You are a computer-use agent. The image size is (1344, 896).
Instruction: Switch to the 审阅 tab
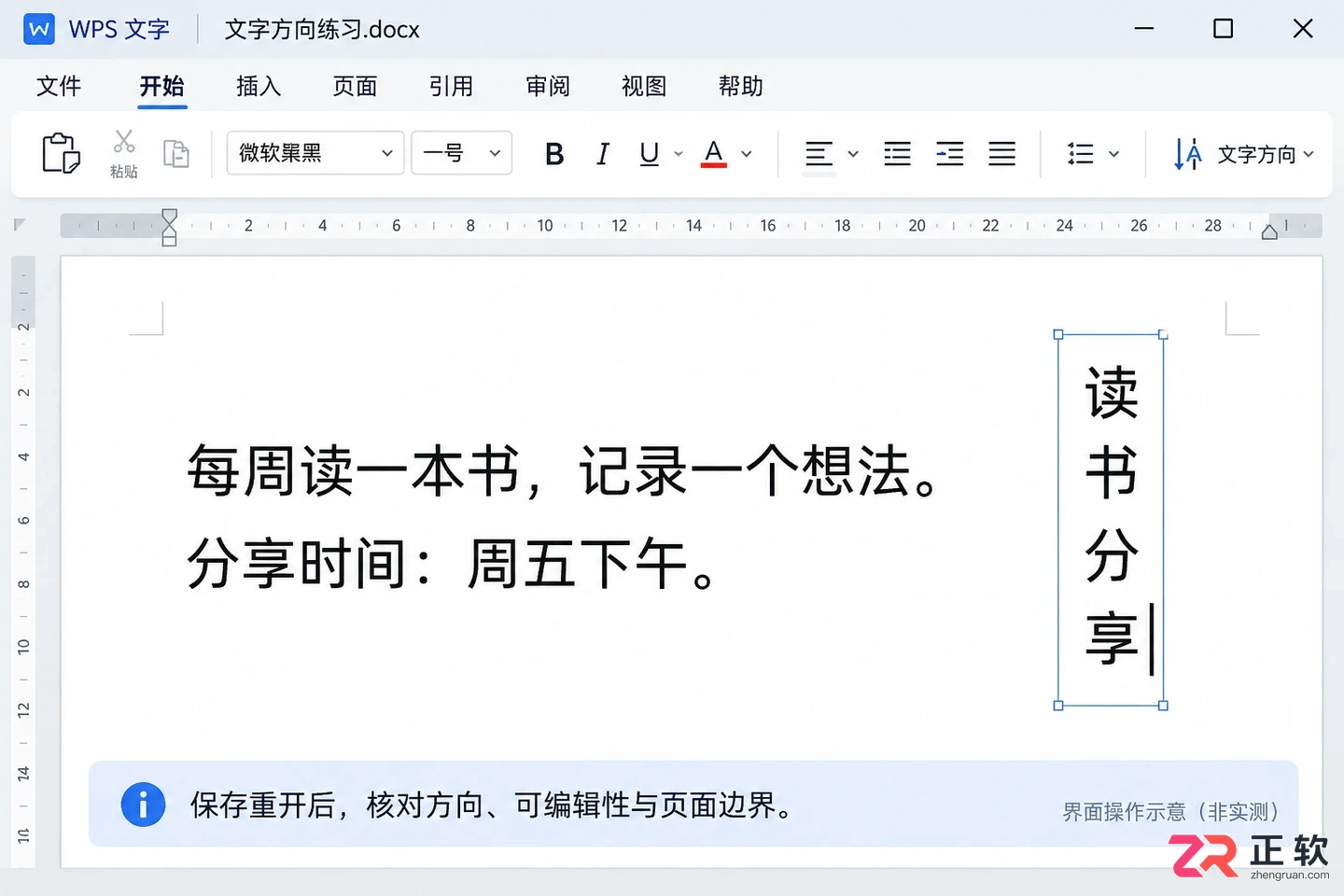tap(548, 86)
